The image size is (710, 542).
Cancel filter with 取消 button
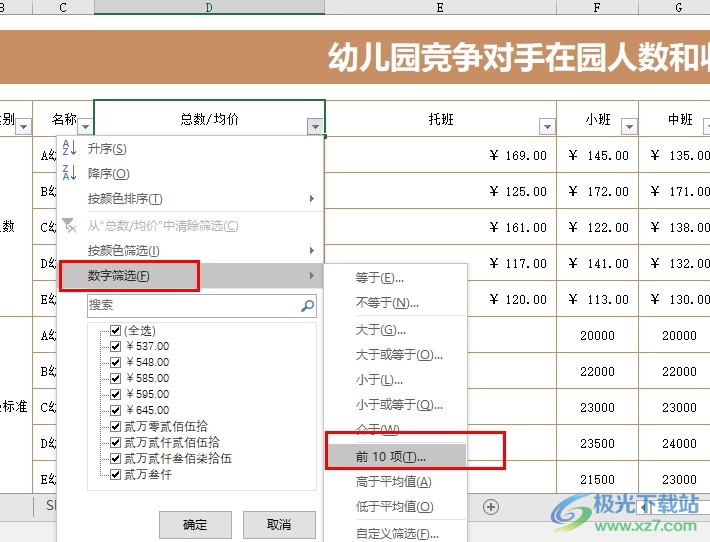tap(279, 525)
